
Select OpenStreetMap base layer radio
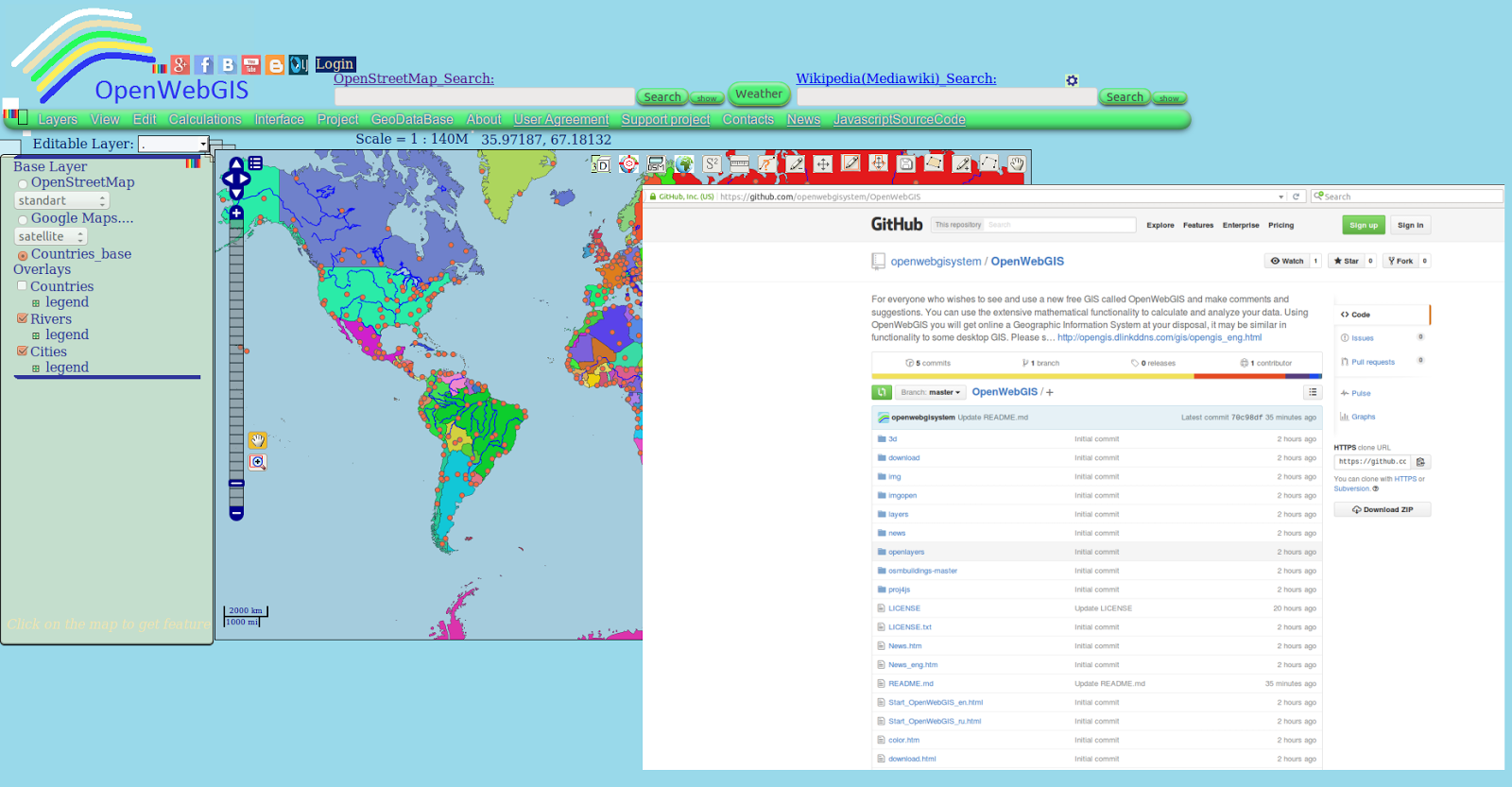[23, 184]
